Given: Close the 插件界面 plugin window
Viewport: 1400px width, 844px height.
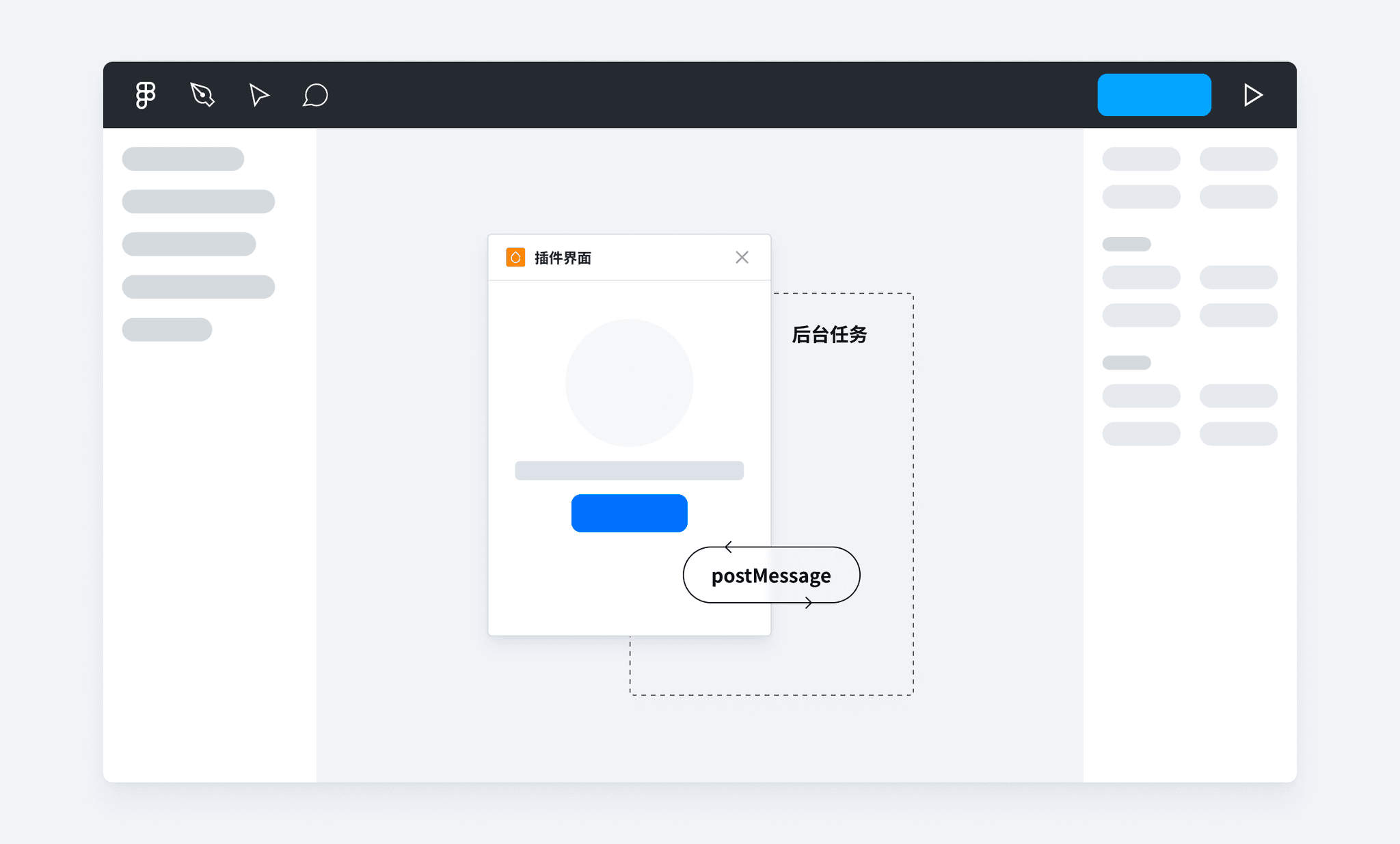Looking at the screenshot, I should [x=742, y=258].
